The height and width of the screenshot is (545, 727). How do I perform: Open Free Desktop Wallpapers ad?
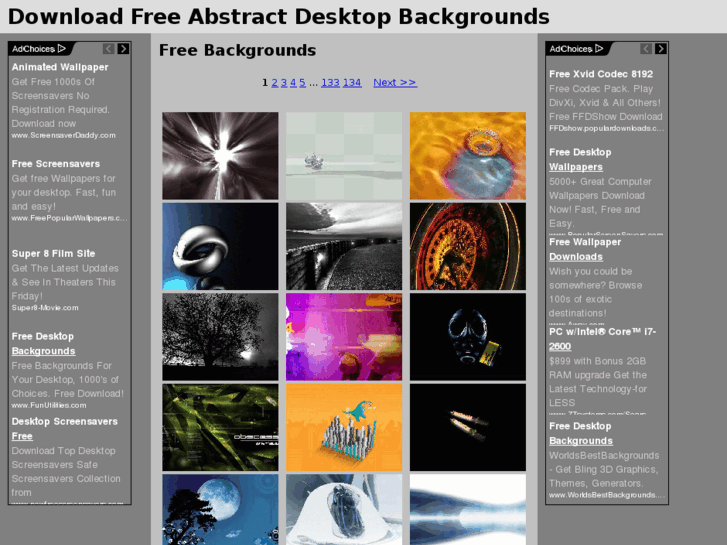coord(580,160)
